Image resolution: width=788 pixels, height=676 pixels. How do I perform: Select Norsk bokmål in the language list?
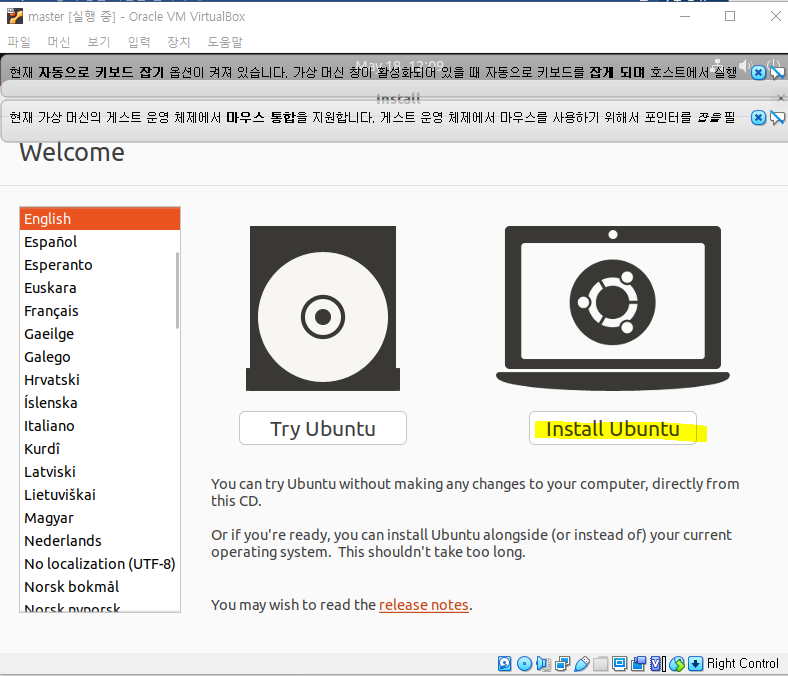coord(100,587)
